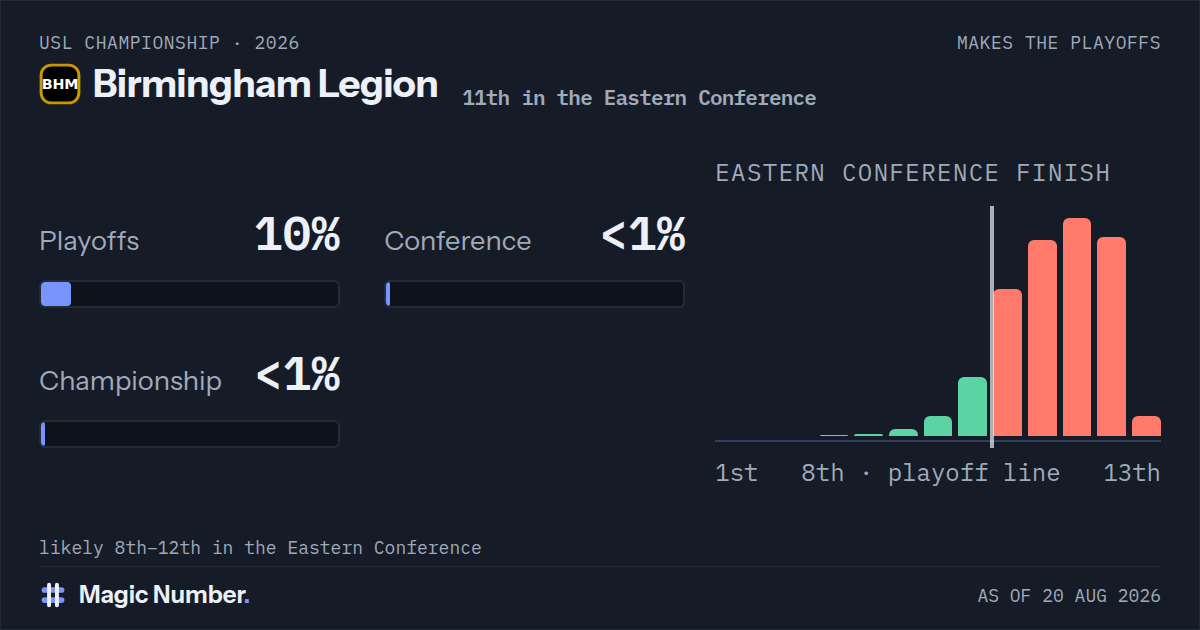Click the 1st axis label under histogram
1200x630 pixels.
(x=737, y=473)
